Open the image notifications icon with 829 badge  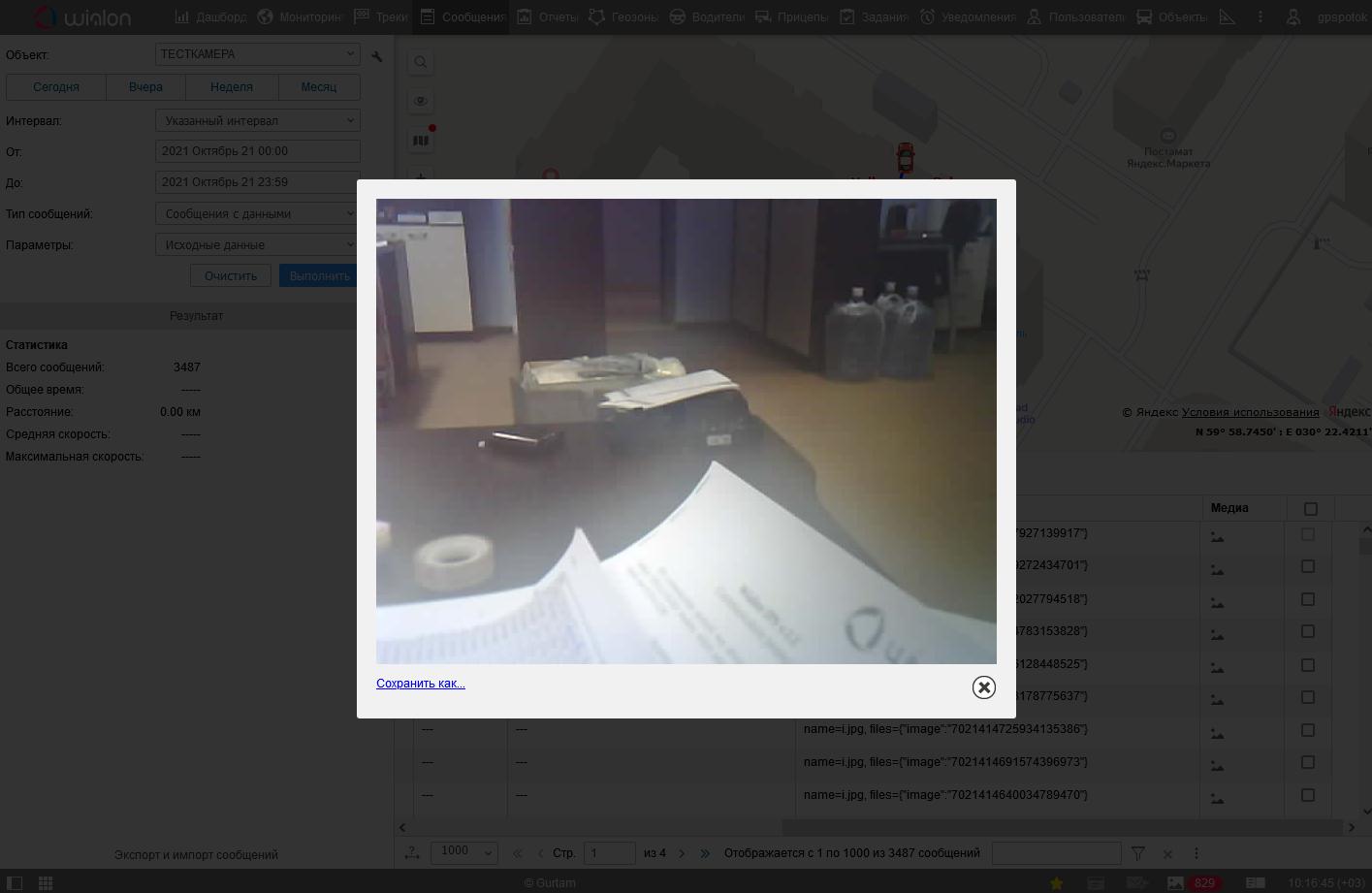point(1193,883)
